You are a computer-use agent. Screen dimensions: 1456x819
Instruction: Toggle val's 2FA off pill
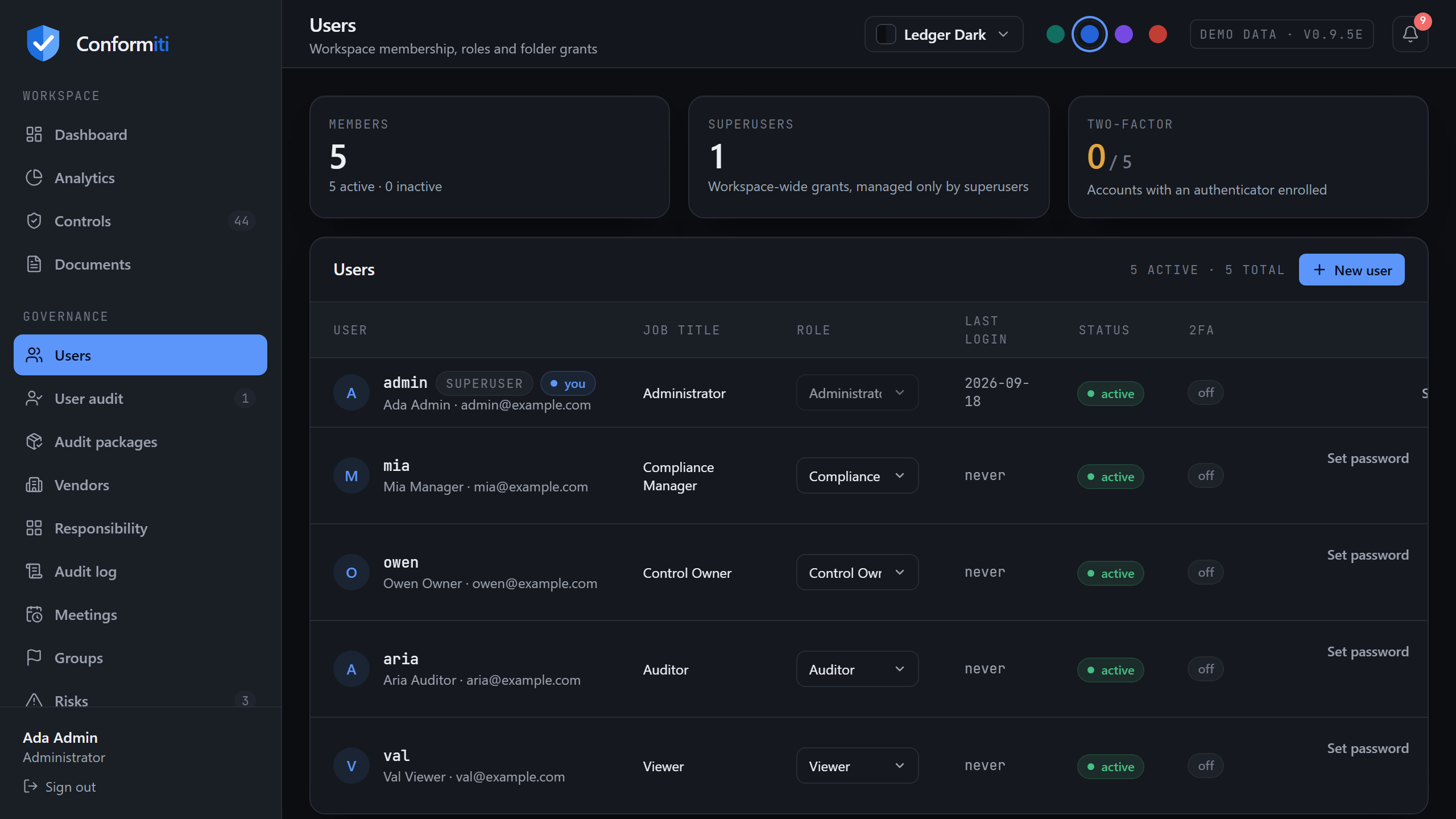click(x=1206, y=766)
